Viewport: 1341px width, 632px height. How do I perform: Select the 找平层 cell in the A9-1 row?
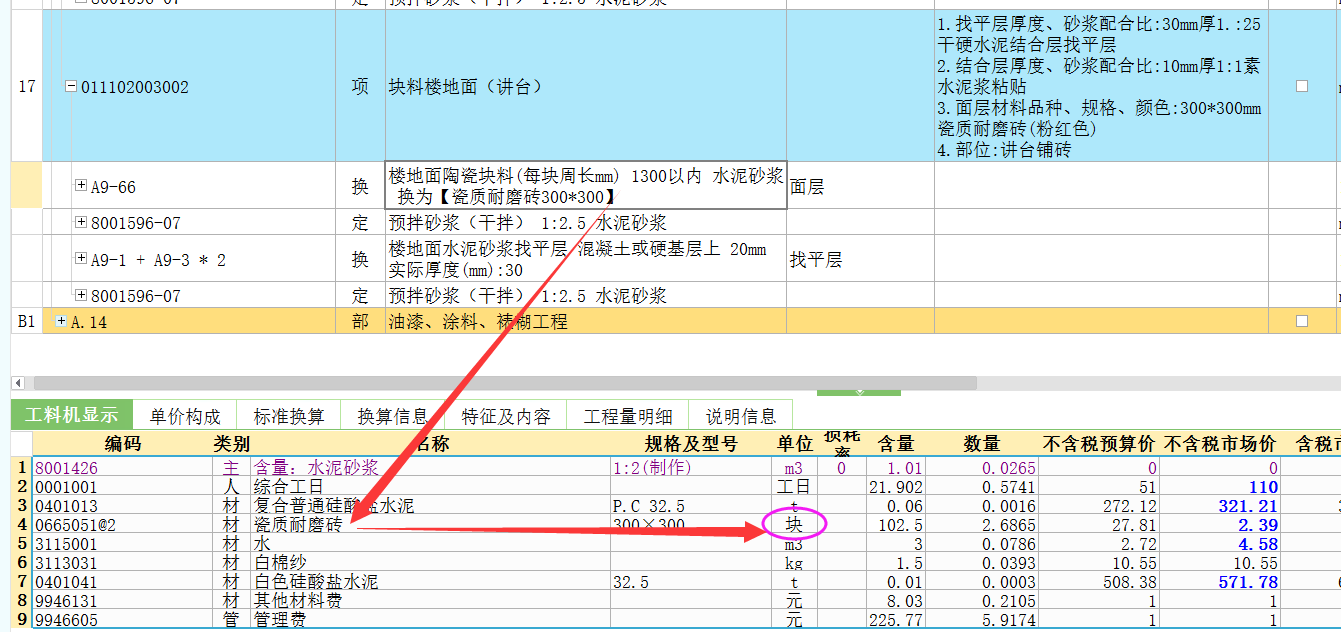[x=861, y=259]
